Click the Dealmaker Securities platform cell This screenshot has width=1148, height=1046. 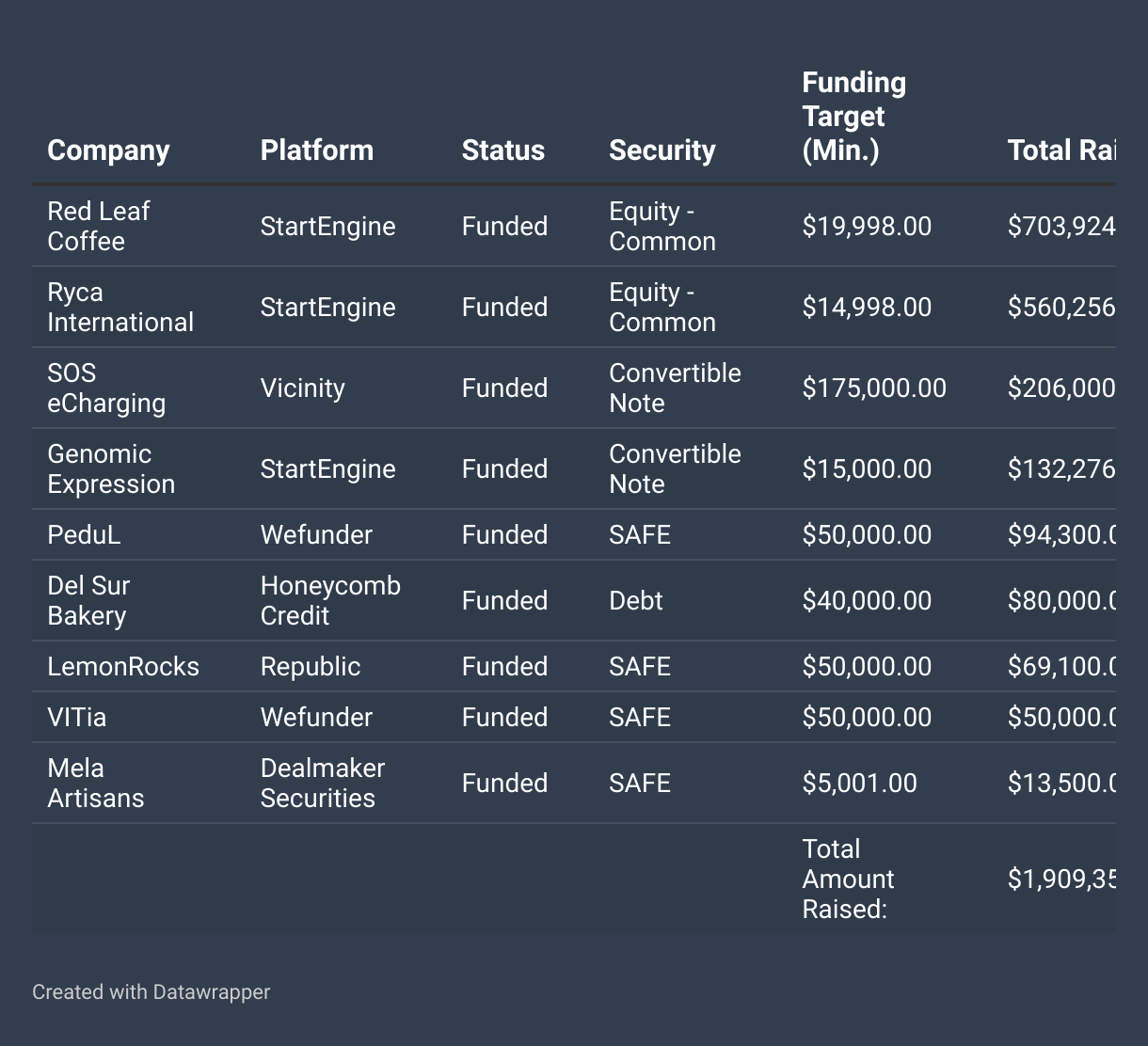click(322, 784)
